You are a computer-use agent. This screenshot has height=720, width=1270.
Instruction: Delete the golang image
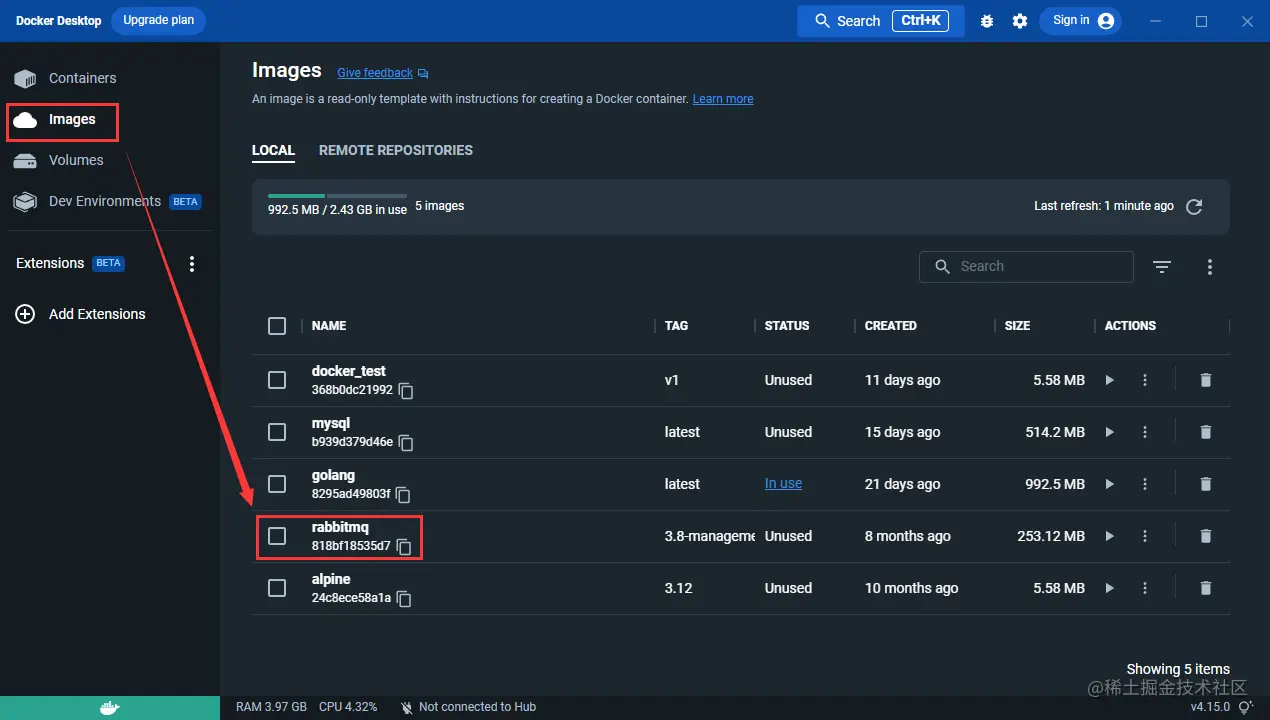coord(1206,484)
